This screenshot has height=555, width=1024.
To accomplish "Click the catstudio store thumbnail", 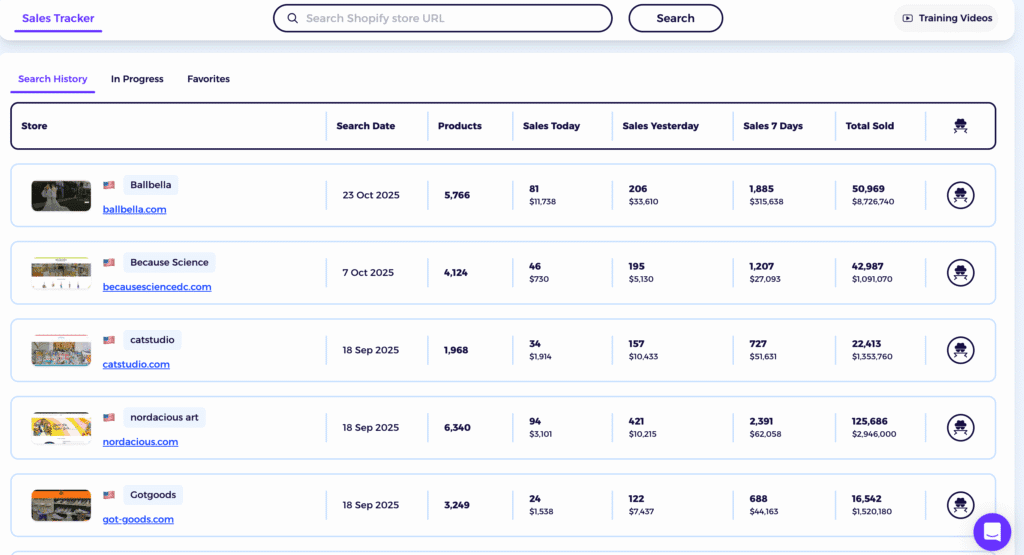I will 61,351.
